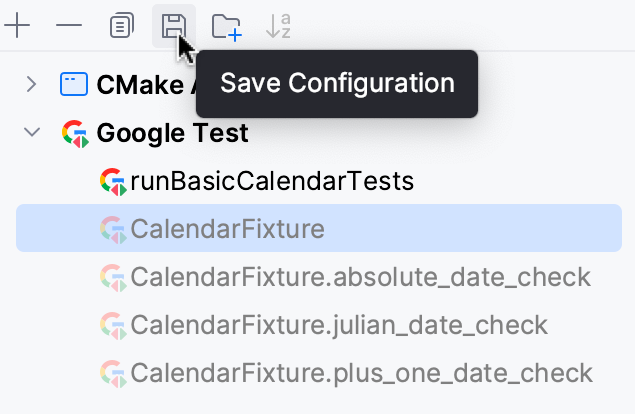This screenshot has height=414, width=635.
Task: Select the CalendarFixture configuration
Action: [x=227, y=229]
